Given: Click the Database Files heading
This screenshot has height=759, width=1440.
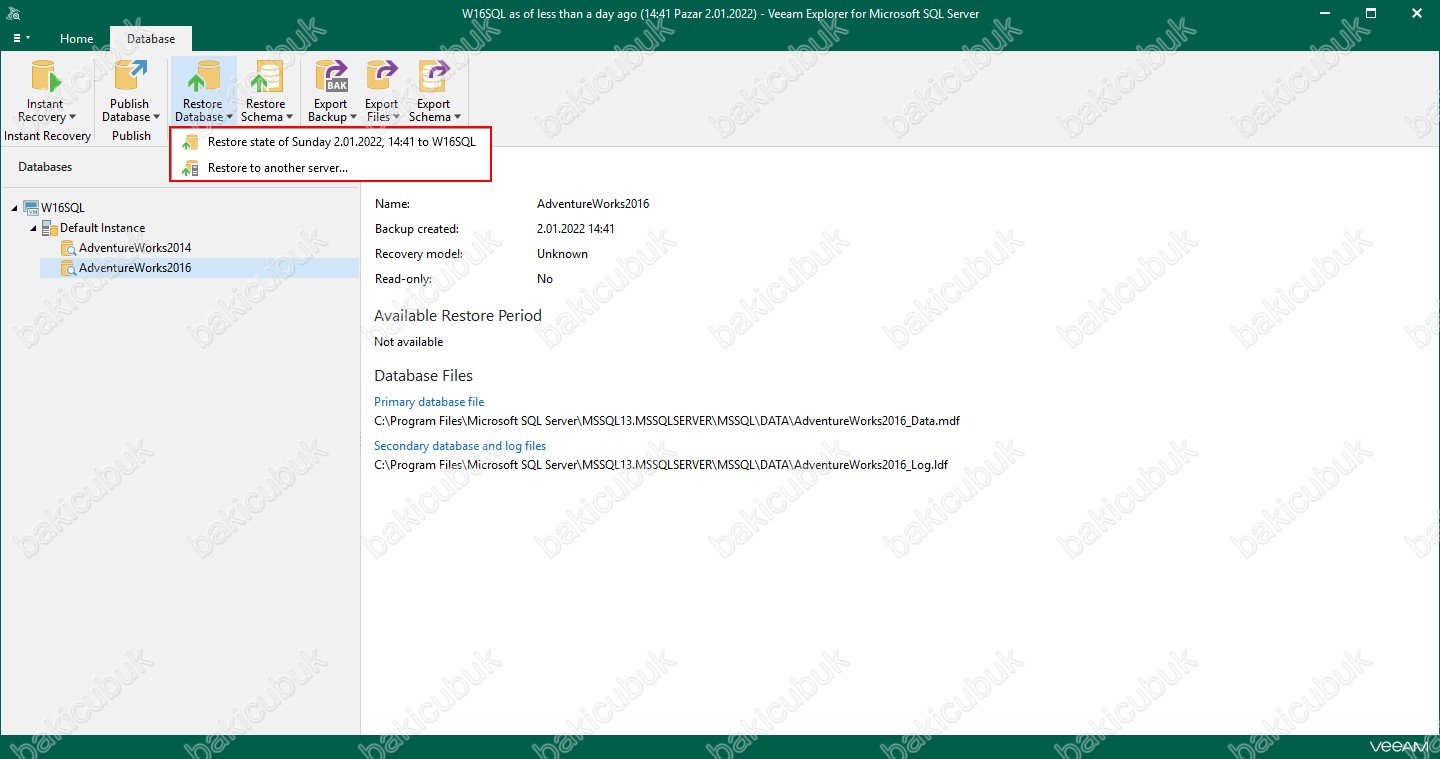Looking at the screenshot, I should [x=423, y=375].
